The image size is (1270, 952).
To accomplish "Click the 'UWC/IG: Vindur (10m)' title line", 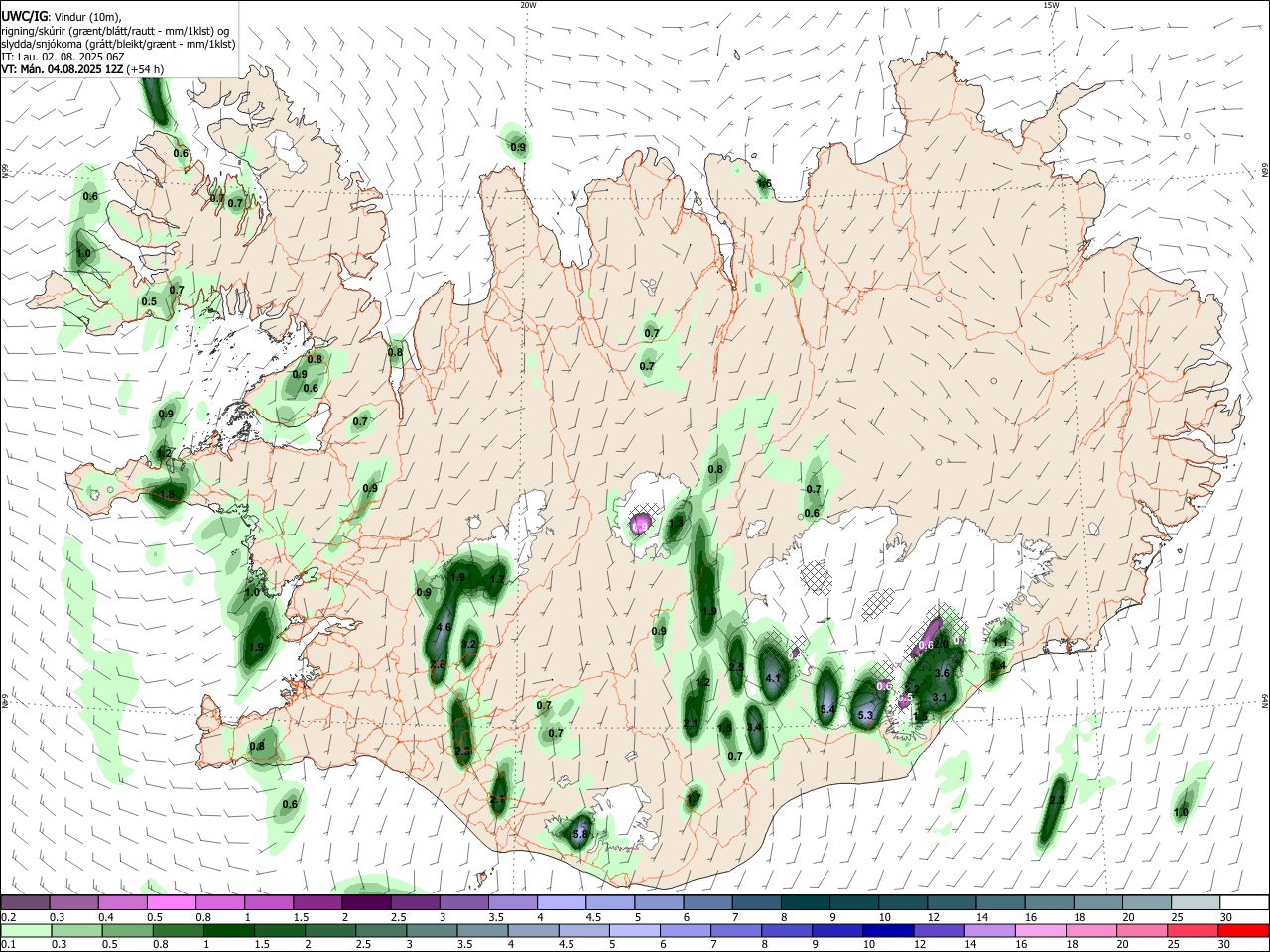I will tap(62, 17).
